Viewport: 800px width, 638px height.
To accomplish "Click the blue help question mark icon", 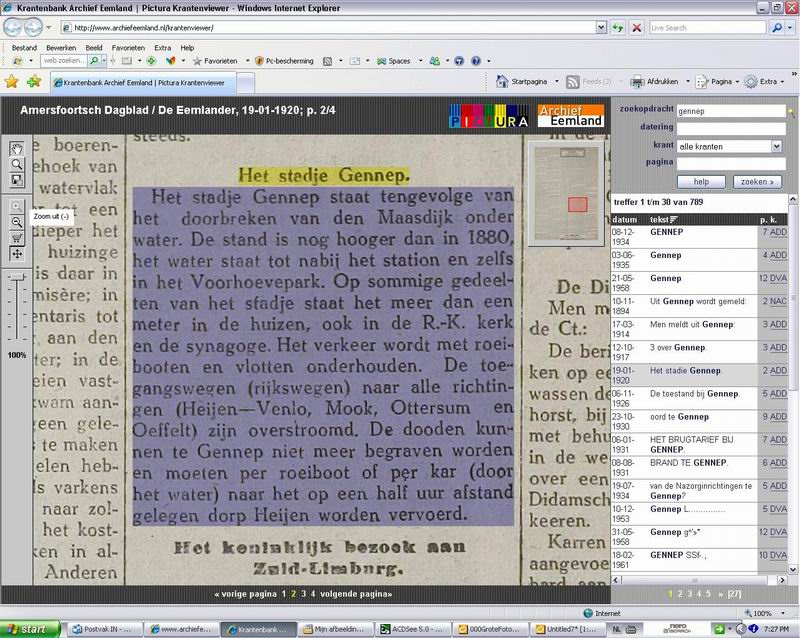I will click(x=476, y=61).
